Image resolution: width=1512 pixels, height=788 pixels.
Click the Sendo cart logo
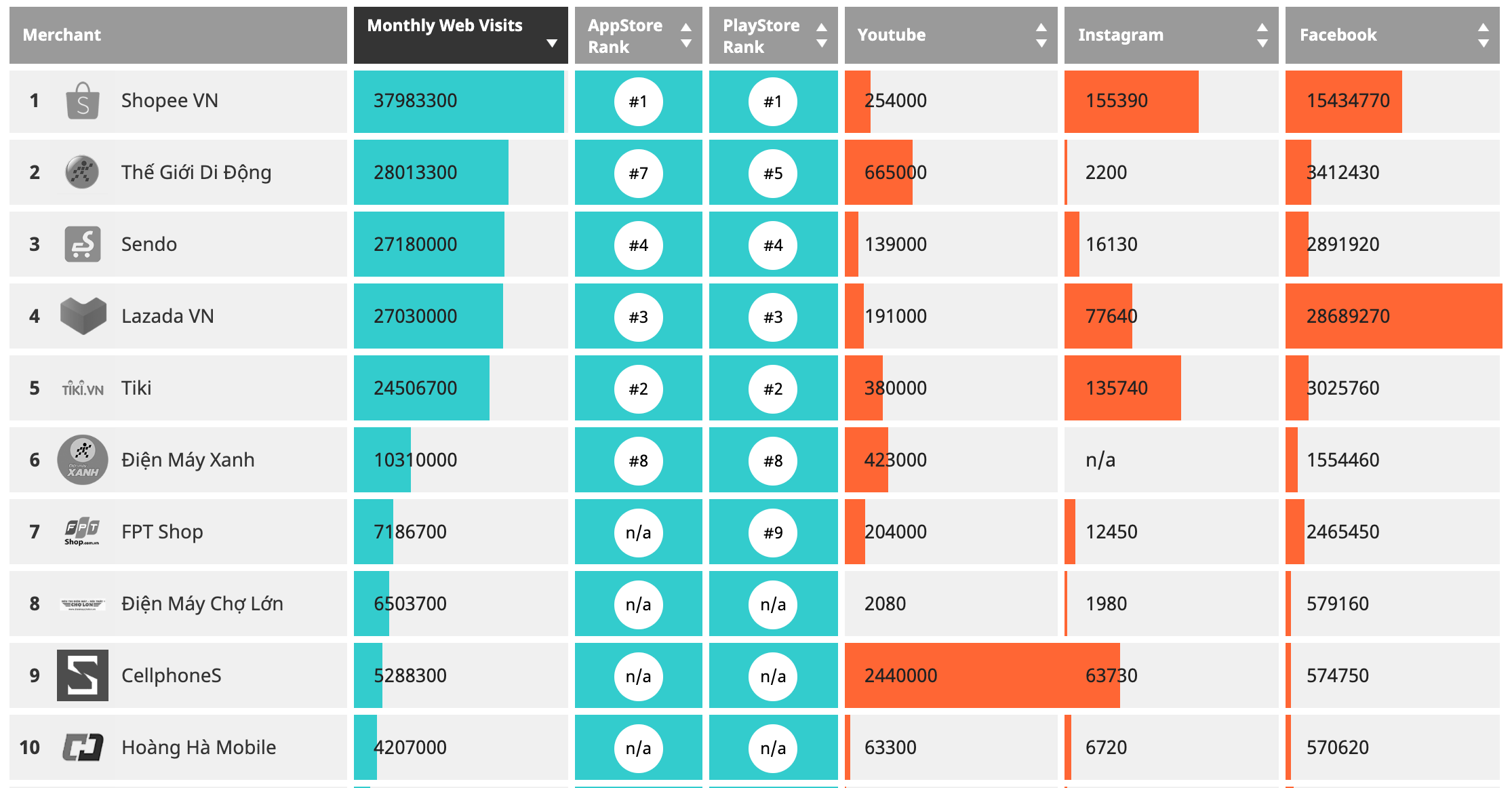pyautogui.click(x=83, y=244)
